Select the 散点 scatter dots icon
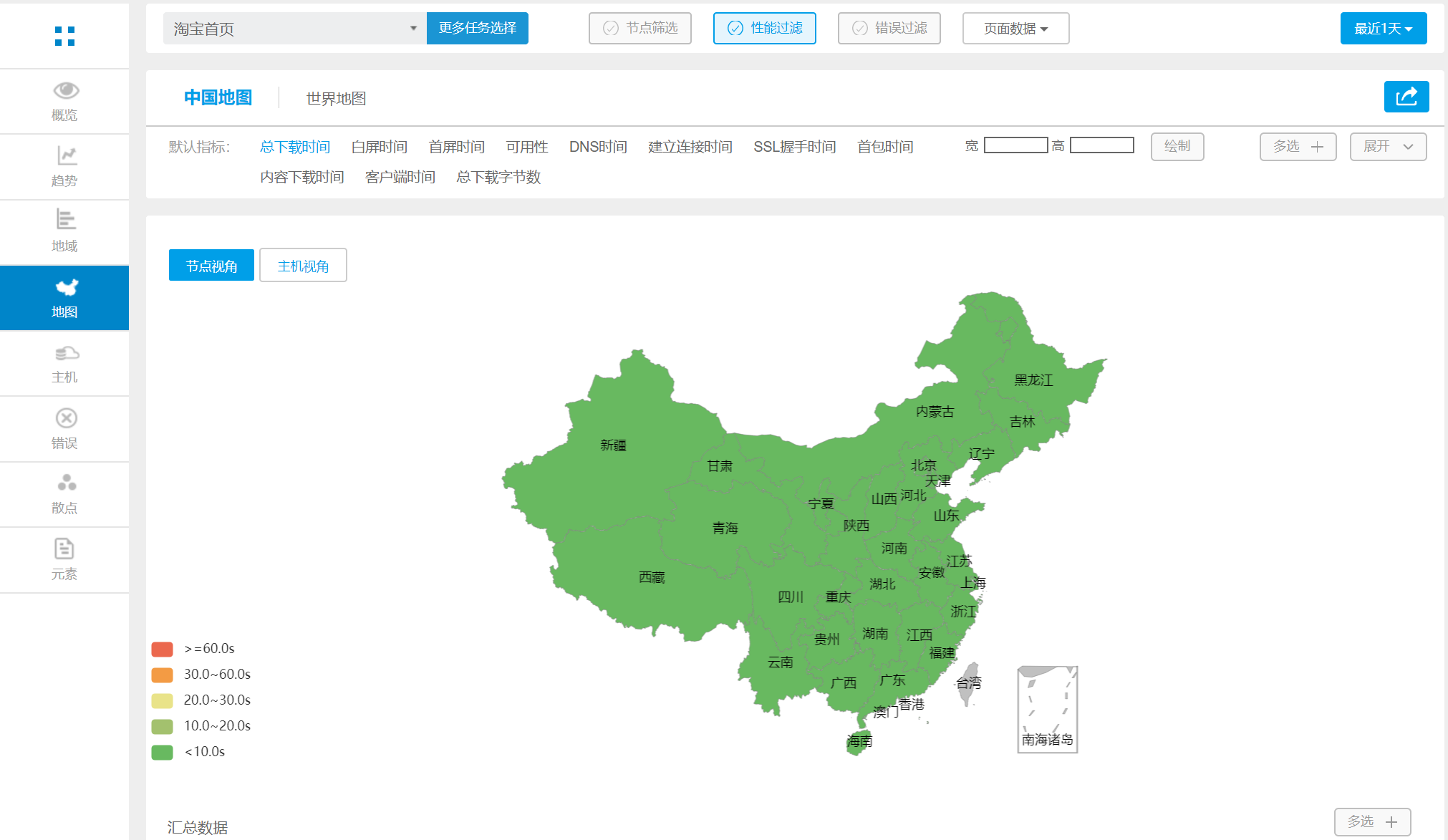This screenshot has height=840, width=1448. [65, 483]
